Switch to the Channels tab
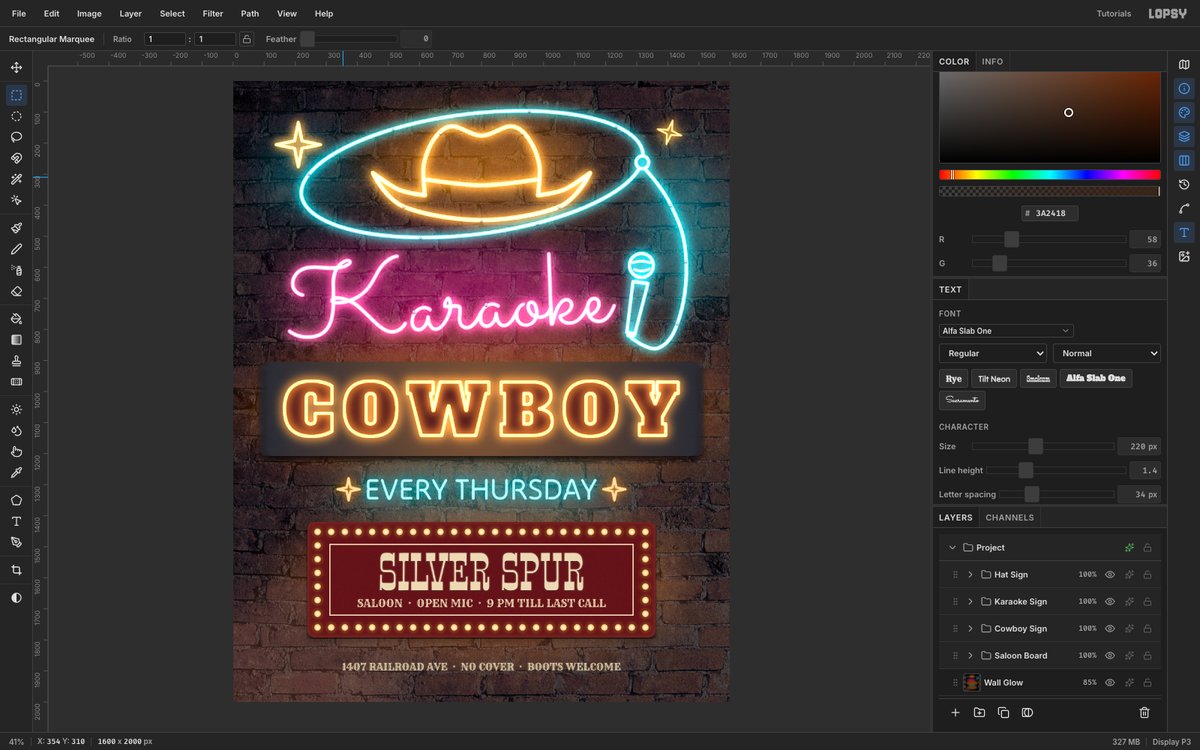This screenshot has height=750, width=1200. pyautogui.click(x=1010, y=518)
